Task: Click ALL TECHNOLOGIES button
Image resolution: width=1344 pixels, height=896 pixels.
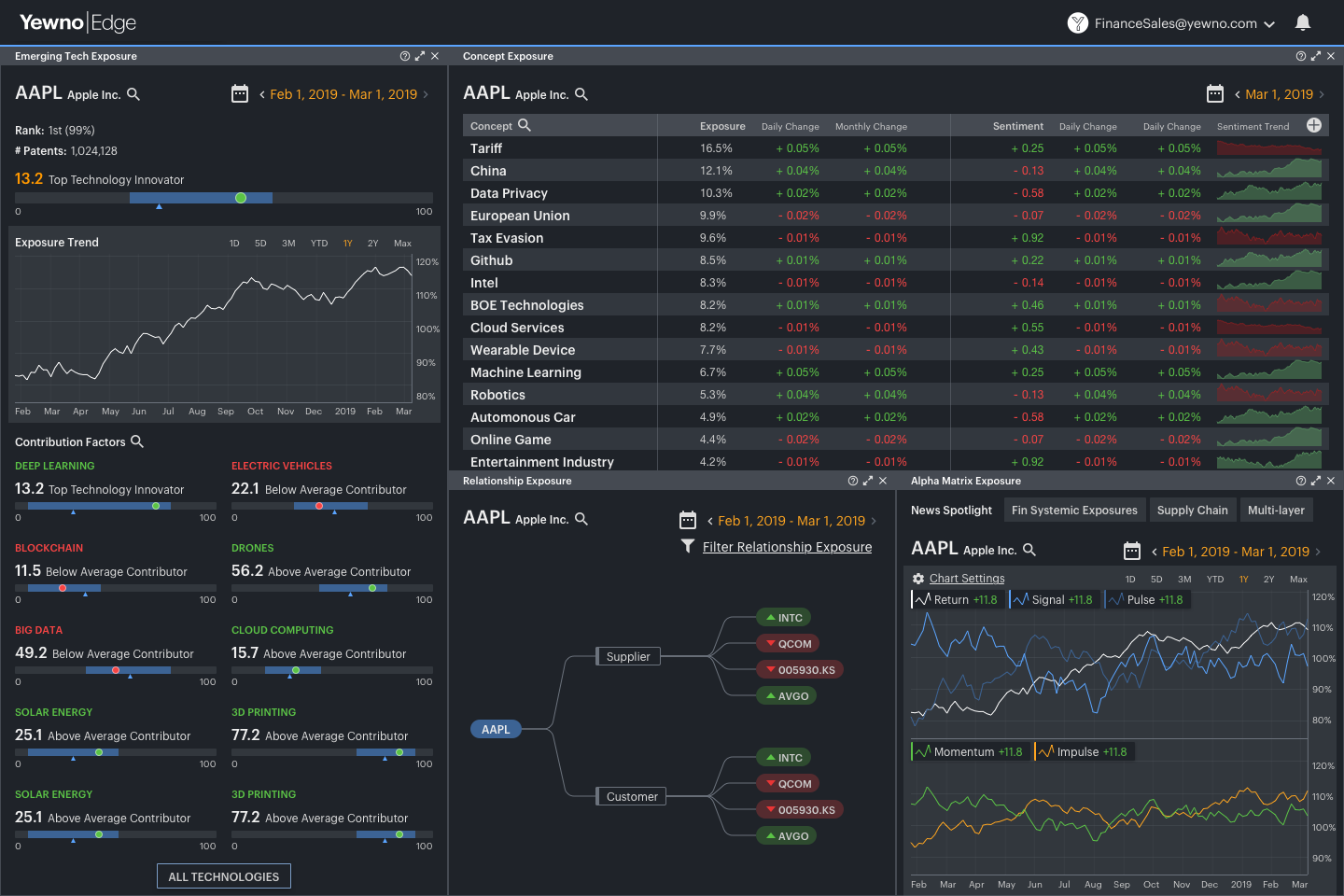Action: click(224, 876)
